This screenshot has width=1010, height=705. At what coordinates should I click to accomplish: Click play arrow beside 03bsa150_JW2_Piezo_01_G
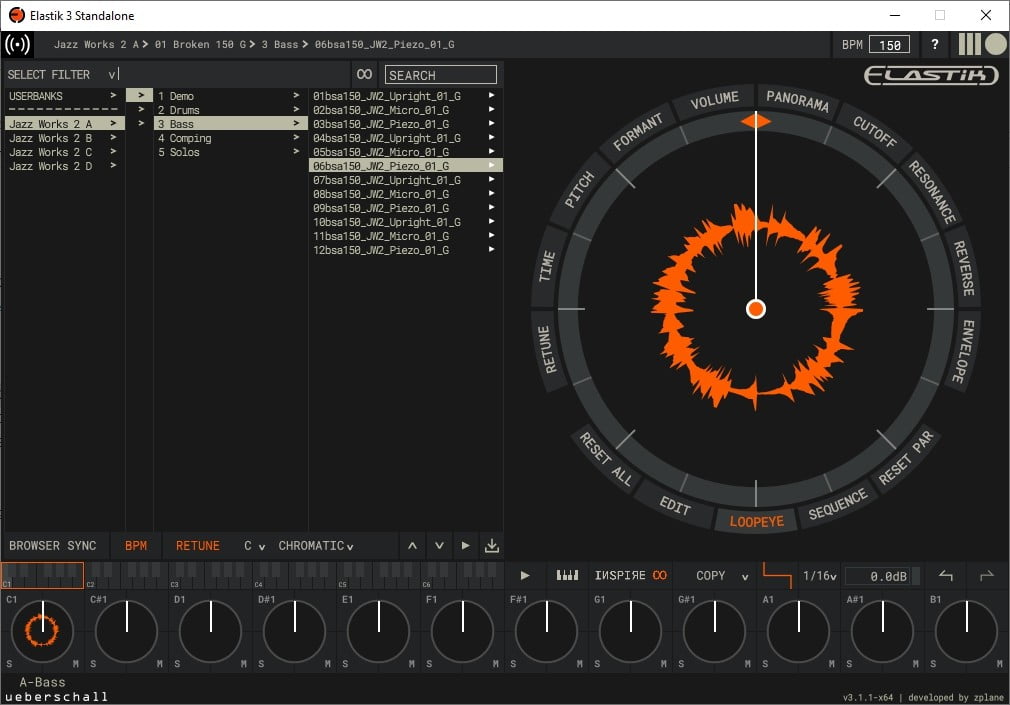pyautogui.click(x=491, y=123)
